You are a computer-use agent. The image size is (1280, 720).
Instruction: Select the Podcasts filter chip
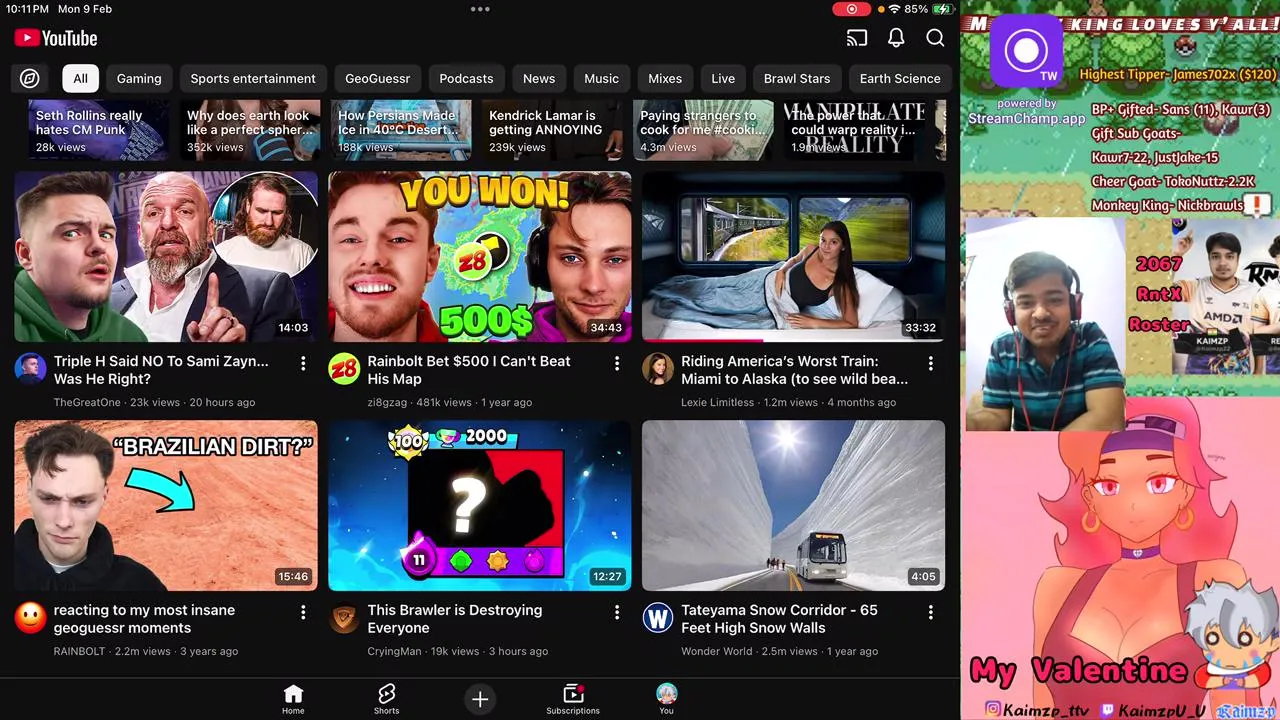tap(466, 78)
